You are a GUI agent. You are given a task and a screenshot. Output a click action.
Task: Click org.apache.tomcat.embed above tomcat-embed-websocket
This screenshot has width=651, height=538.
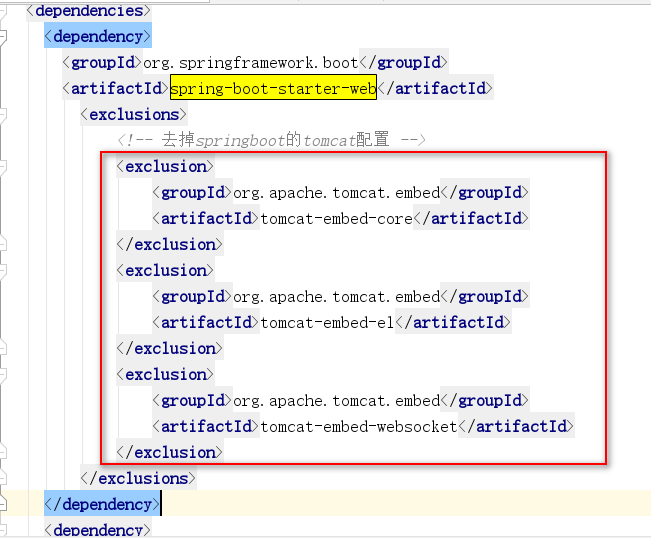[x=336, y=401]
